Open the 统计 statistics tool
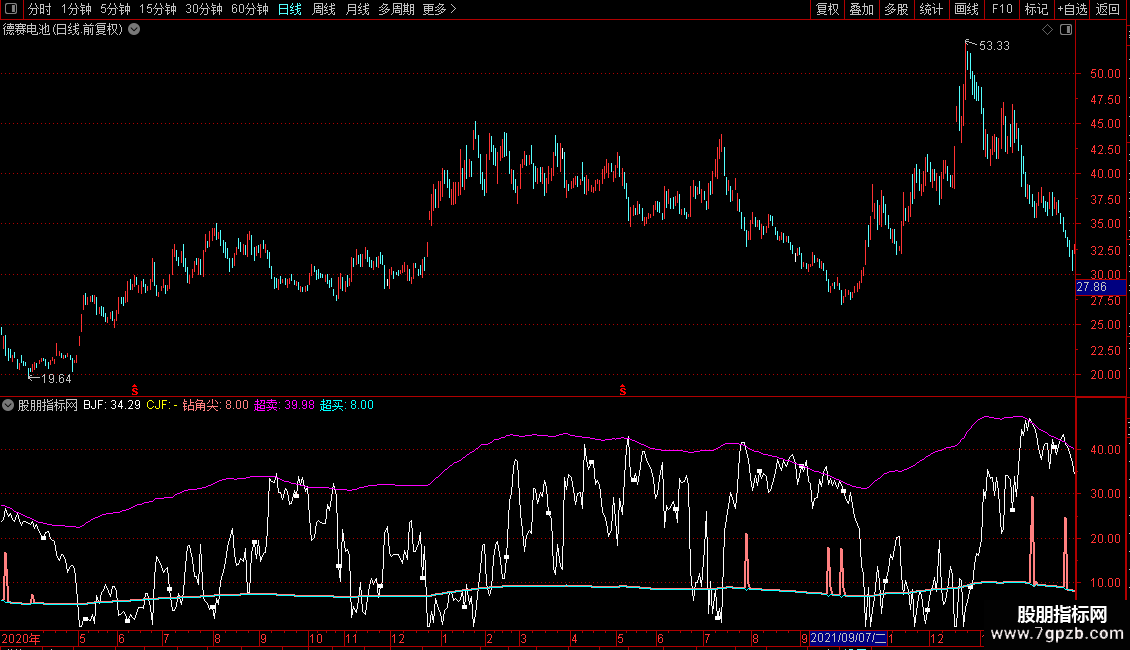Screen dimensions: 1130x650 pyautogui.click(x=930, y=9)
